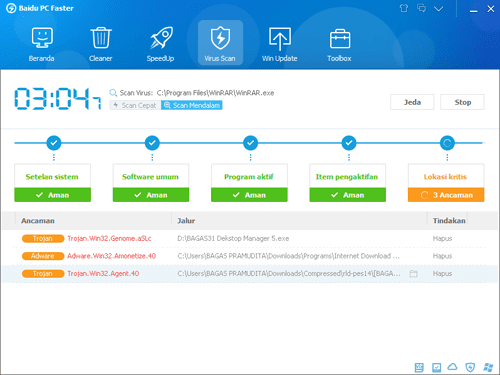Click the magnifier icon beside Scan Virus
Viewport: 500px width, 375px height.
[113, 93]
